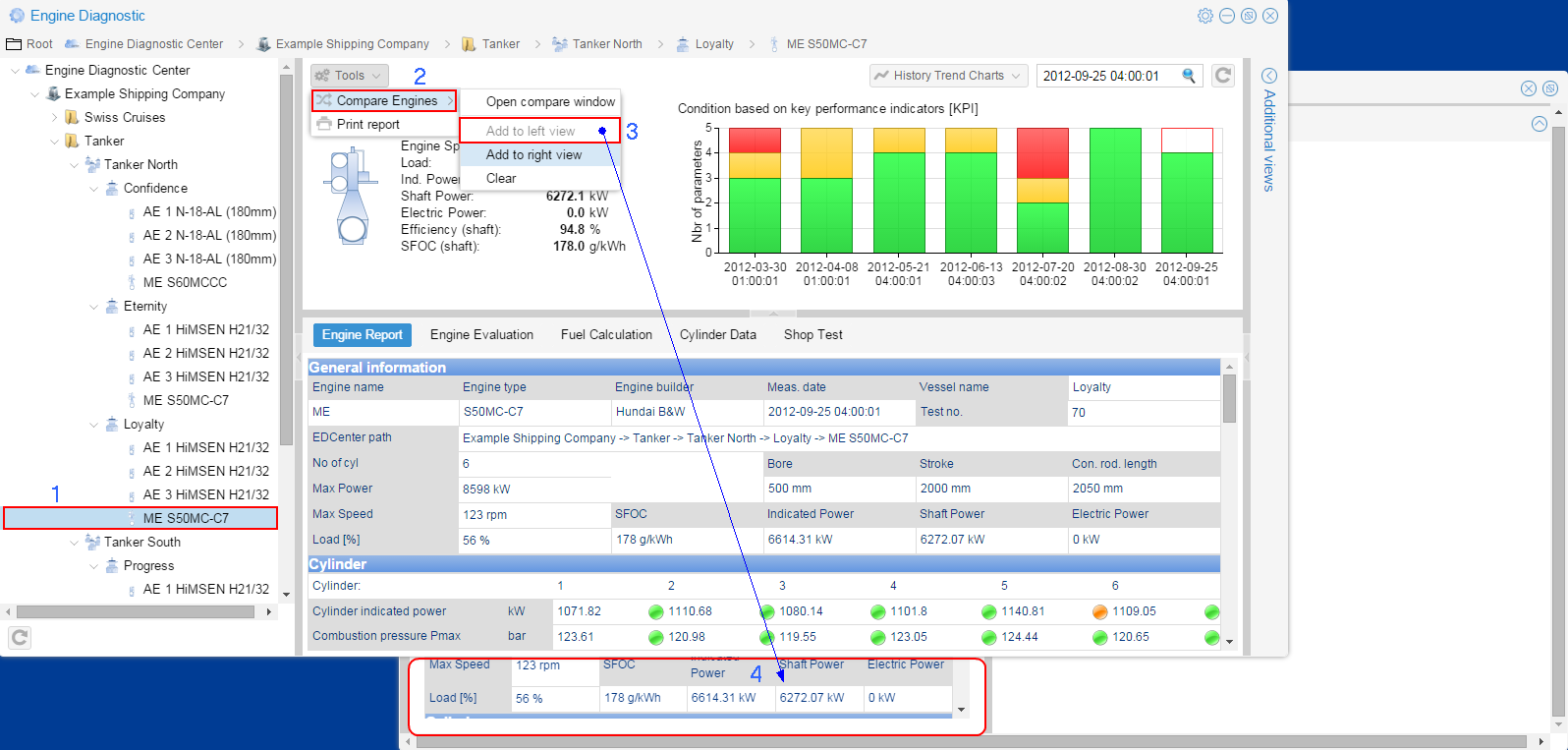Select Confidence ship icon in tree
Image resolution: width=1568 pixels, height=750 pixels.
coord(112,188)
